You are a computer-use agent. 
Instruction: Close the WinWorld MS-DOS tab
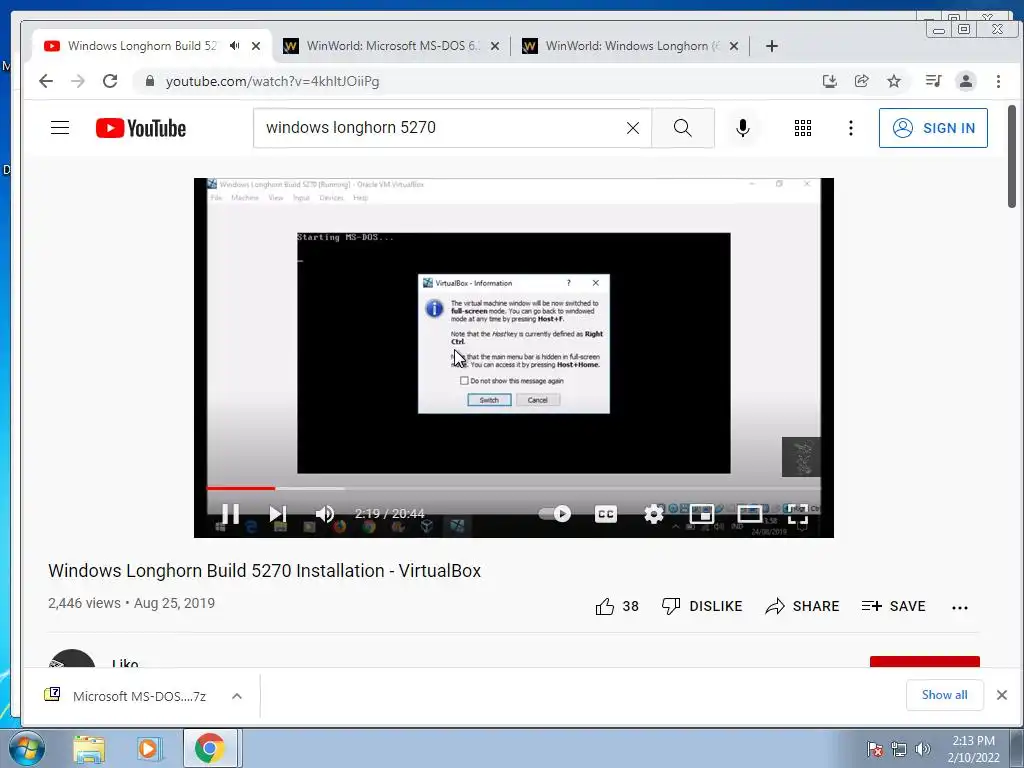tap(495, 46)
